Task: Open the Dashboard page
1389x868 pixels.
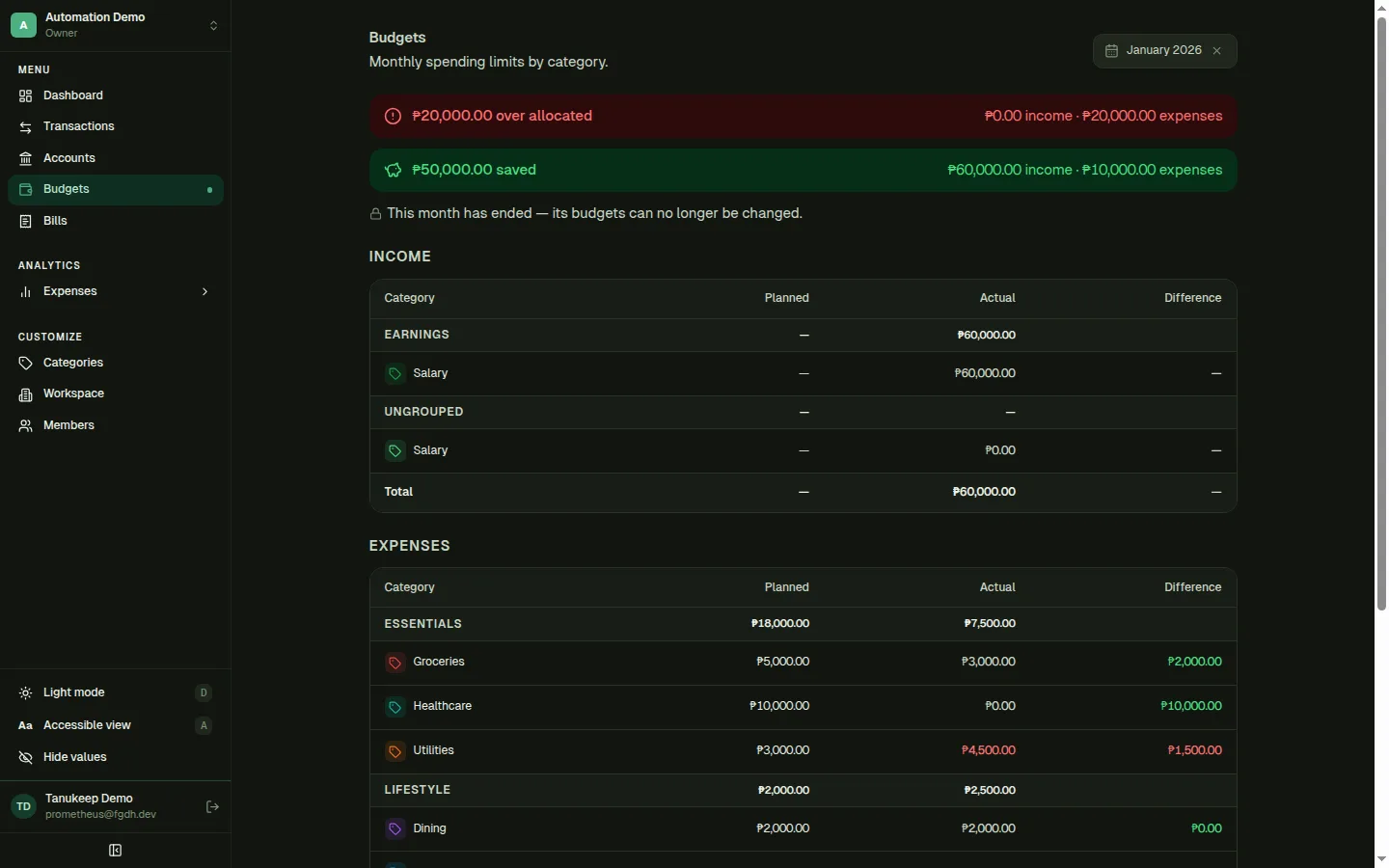Action: (x=115, y=95)
